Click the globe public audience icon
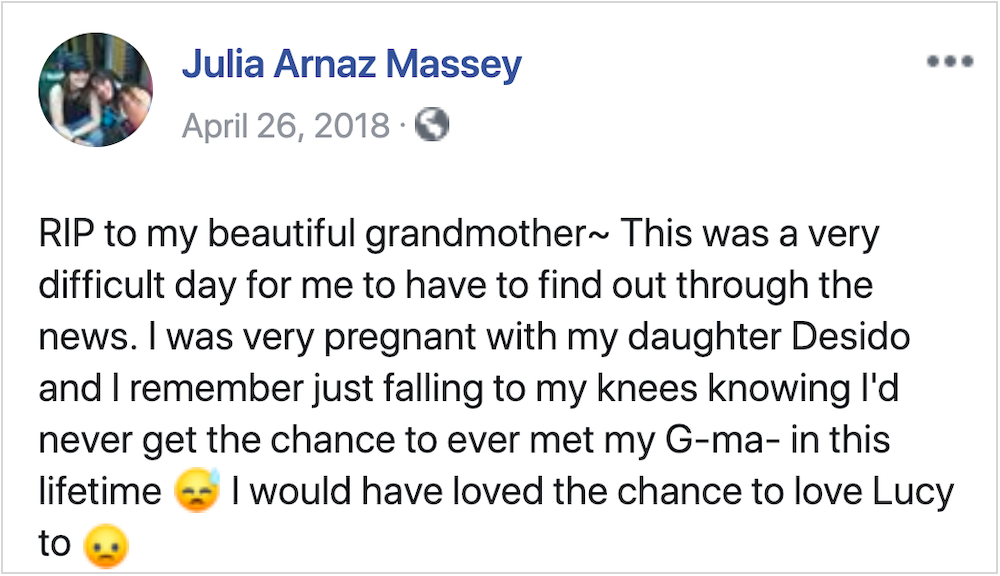Image resolution: width=1000 pixels, height=576 pixels. [x=432, y=124]
